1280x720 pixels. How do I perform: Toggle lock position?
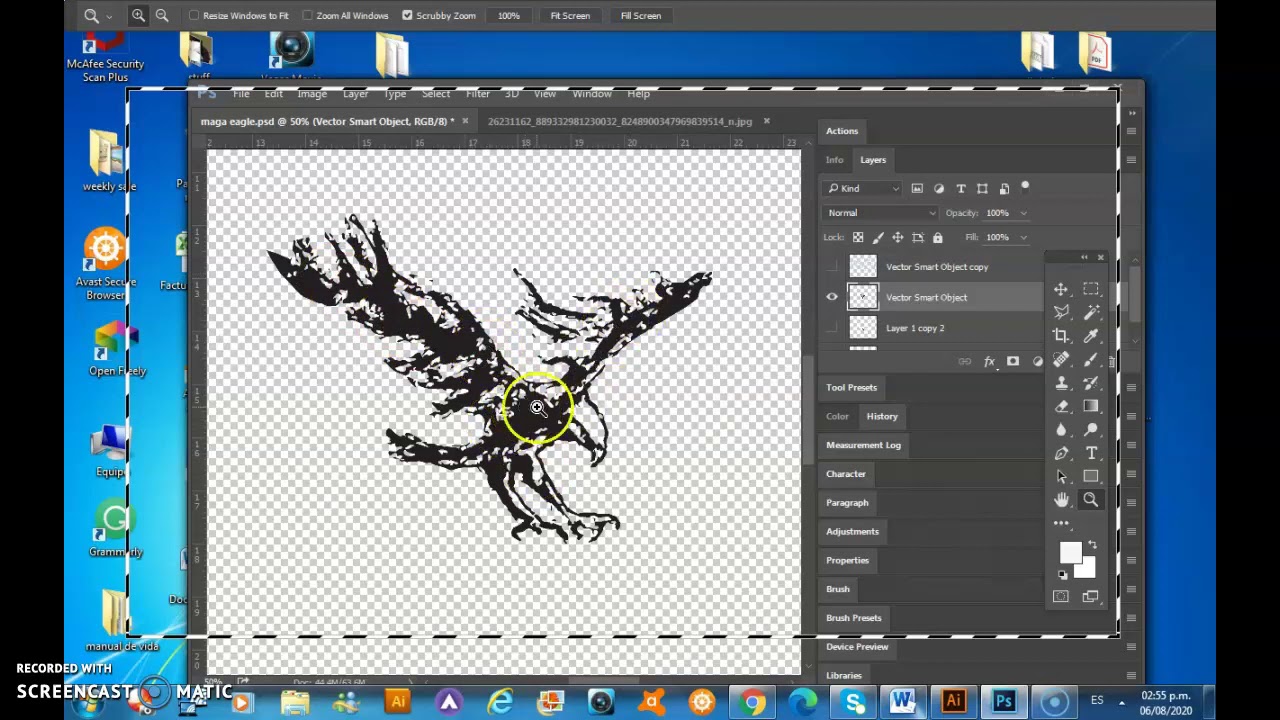[x=898, y=237]
